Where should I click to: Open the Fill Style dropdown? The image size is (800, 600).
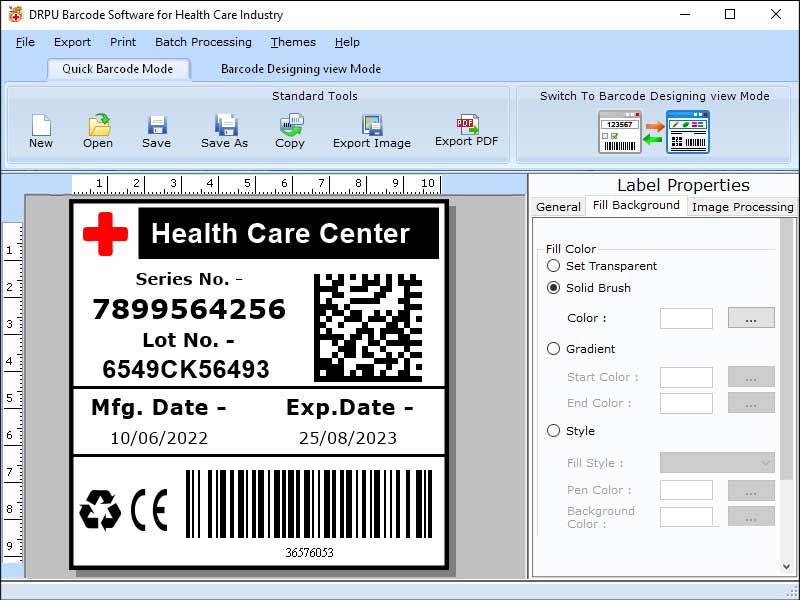coord(716,462)
